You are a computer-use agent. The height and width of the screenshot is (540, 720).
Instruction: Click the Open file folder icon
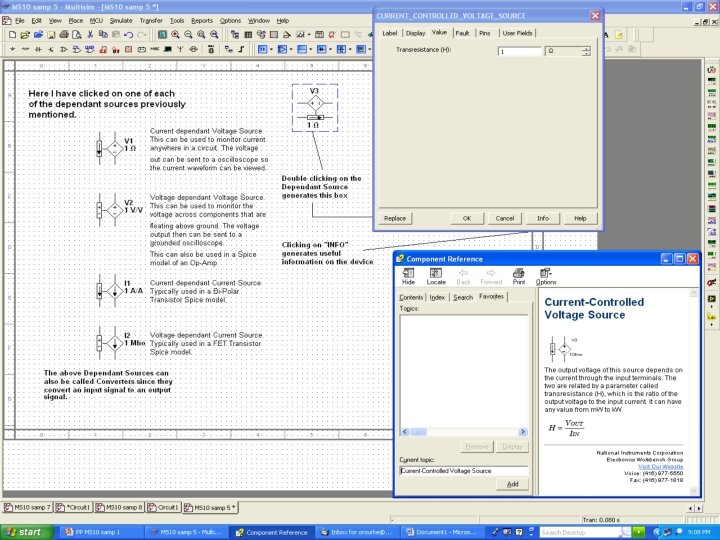pos(25,34)
